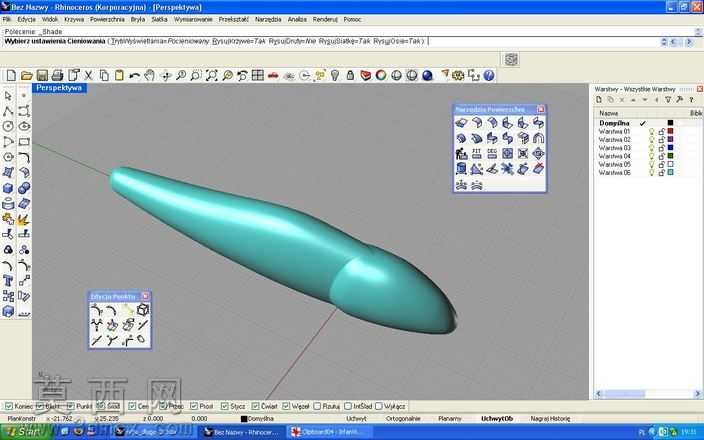This screenshot has width=704, height=440.
Task: Click the hammer tools icon in Warstwy panel
Action: click(679, 100)
